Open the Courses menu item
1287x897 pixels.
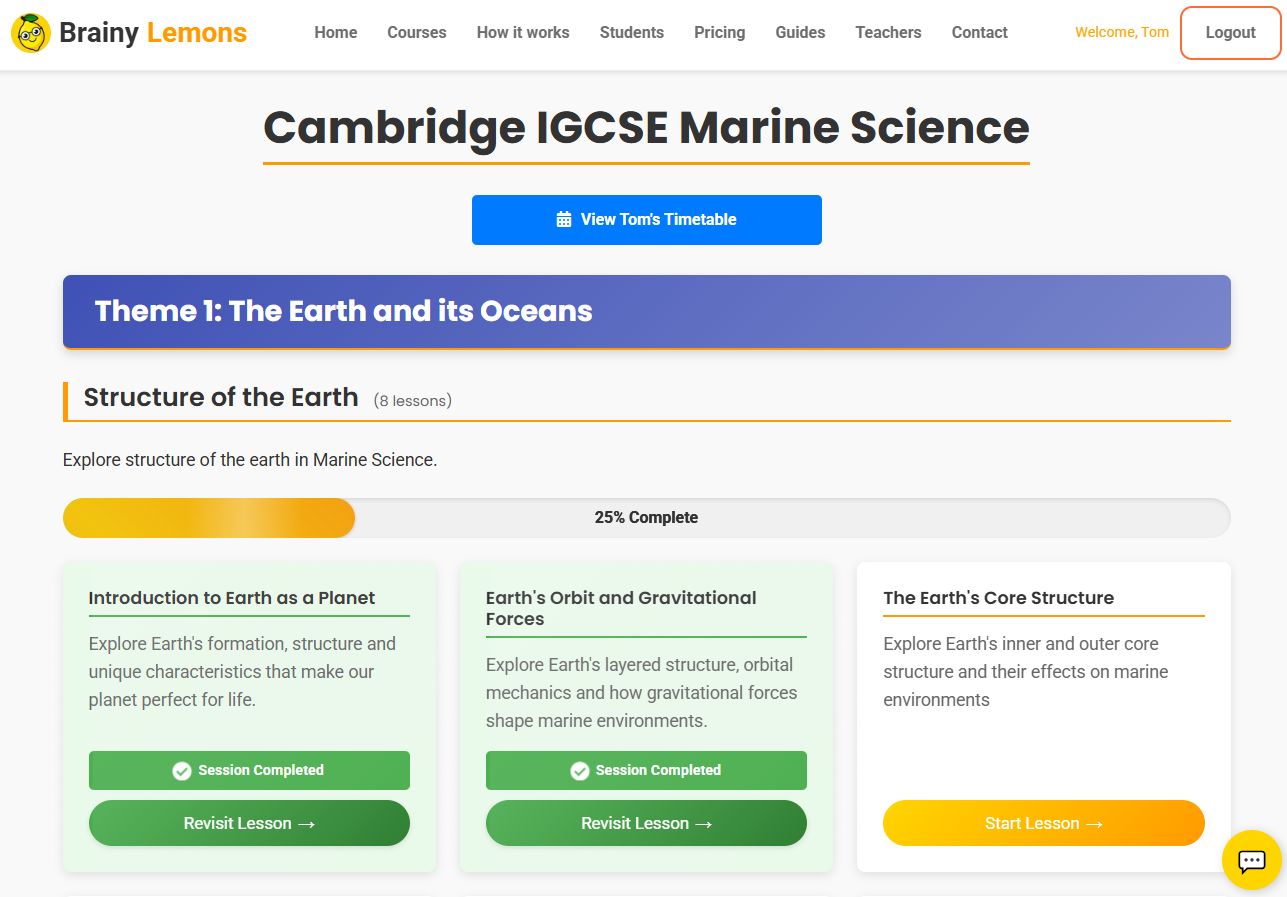416,33
